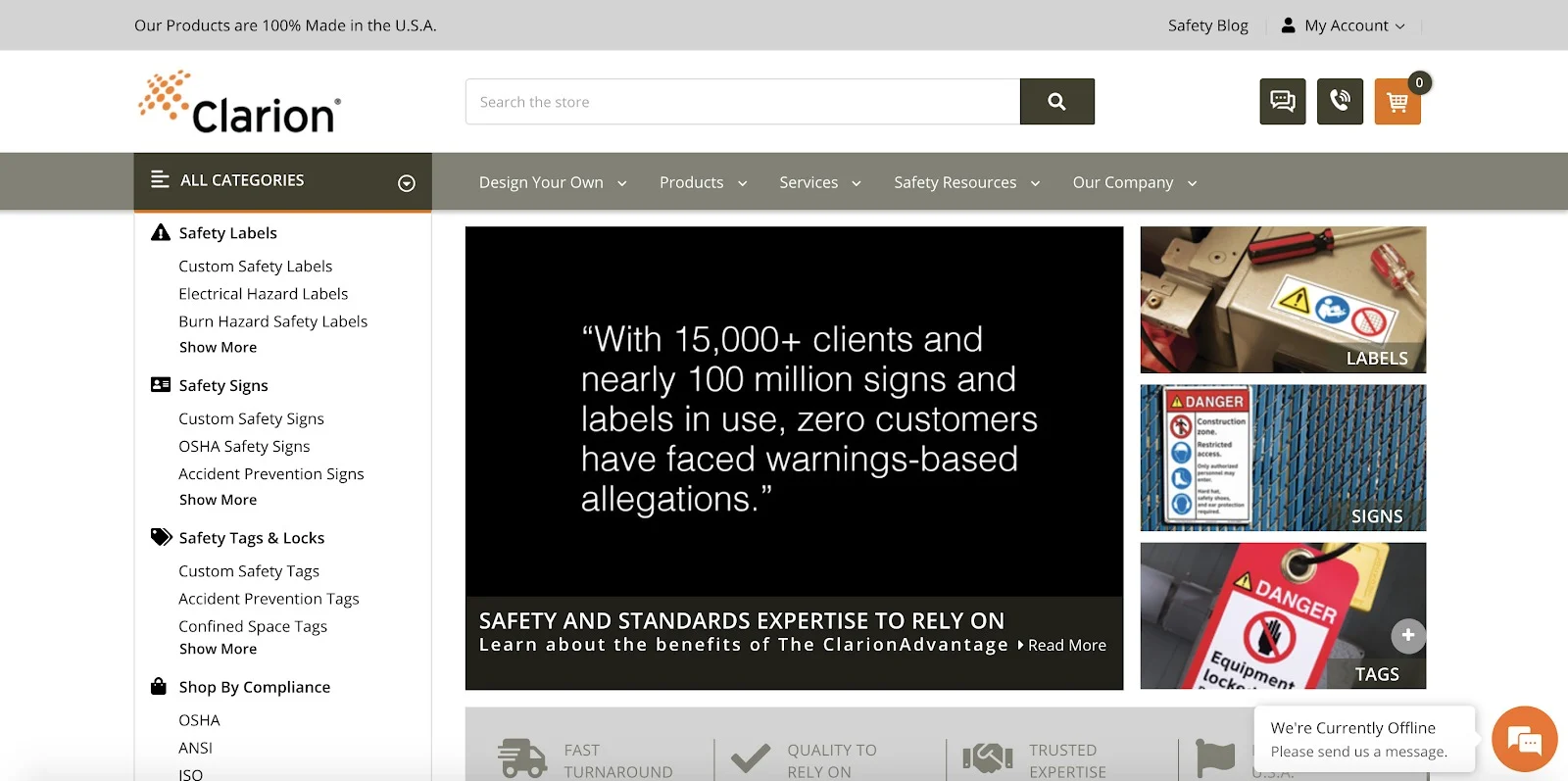Go to OSHA Safety Signs
This screenshot has height=781, width=1568.
(x=244, y=447)
